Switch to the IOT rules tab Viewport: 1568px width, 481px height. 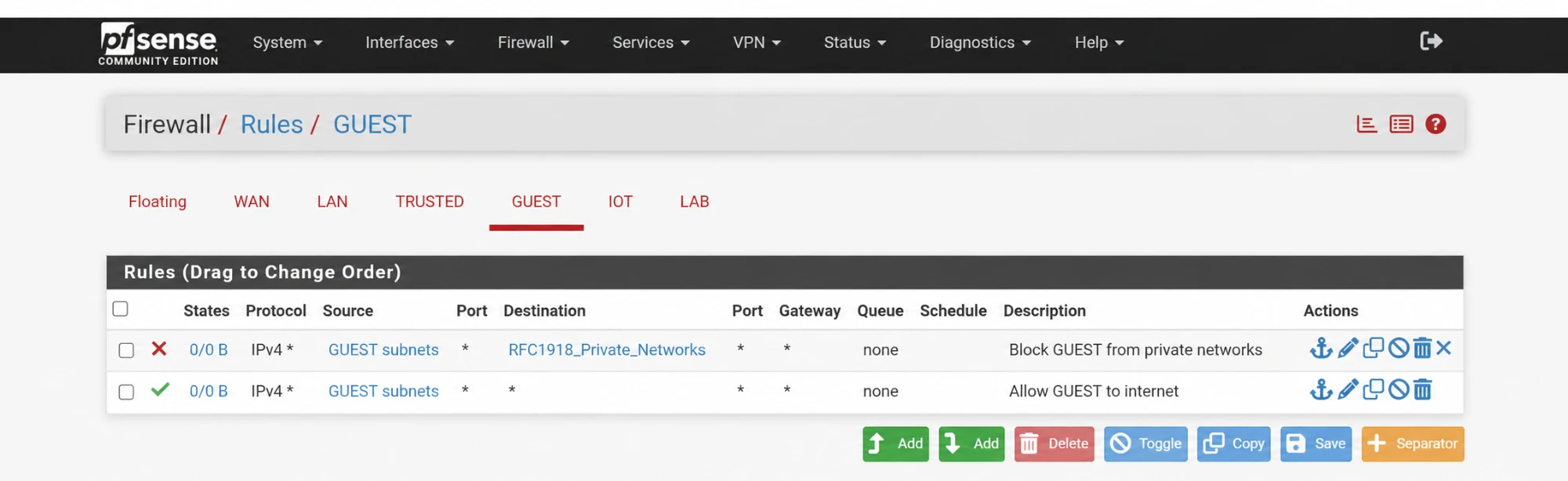pyautogui.click(x=620, y=201)
